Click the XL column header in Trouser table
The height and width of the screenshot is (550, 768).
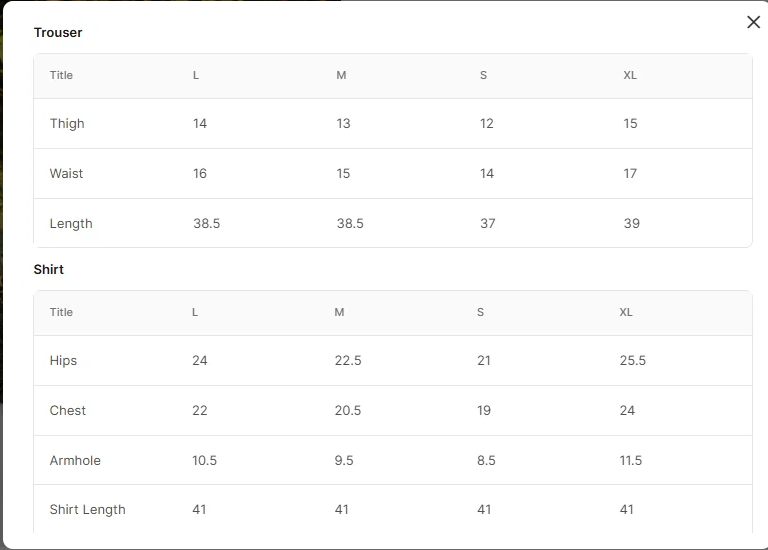tap(630, 75)
